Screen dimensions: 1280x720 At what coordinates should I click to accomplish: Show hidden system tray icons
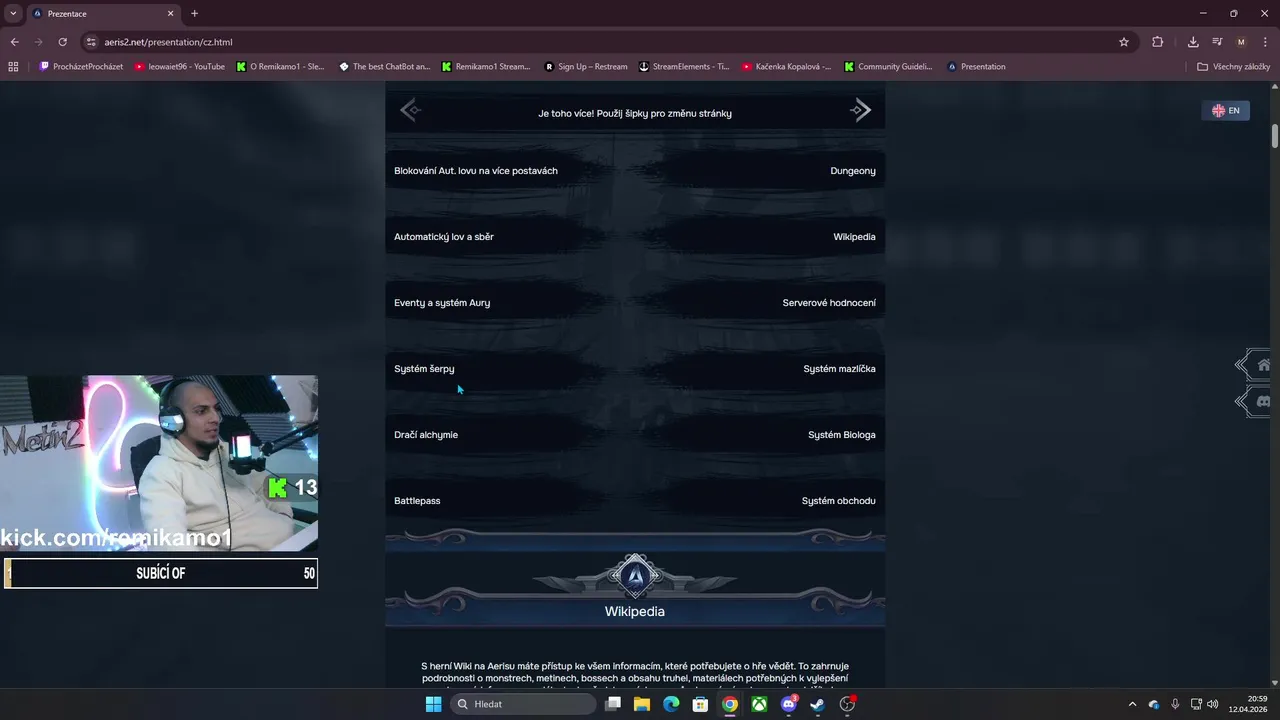click(1132, 704)
